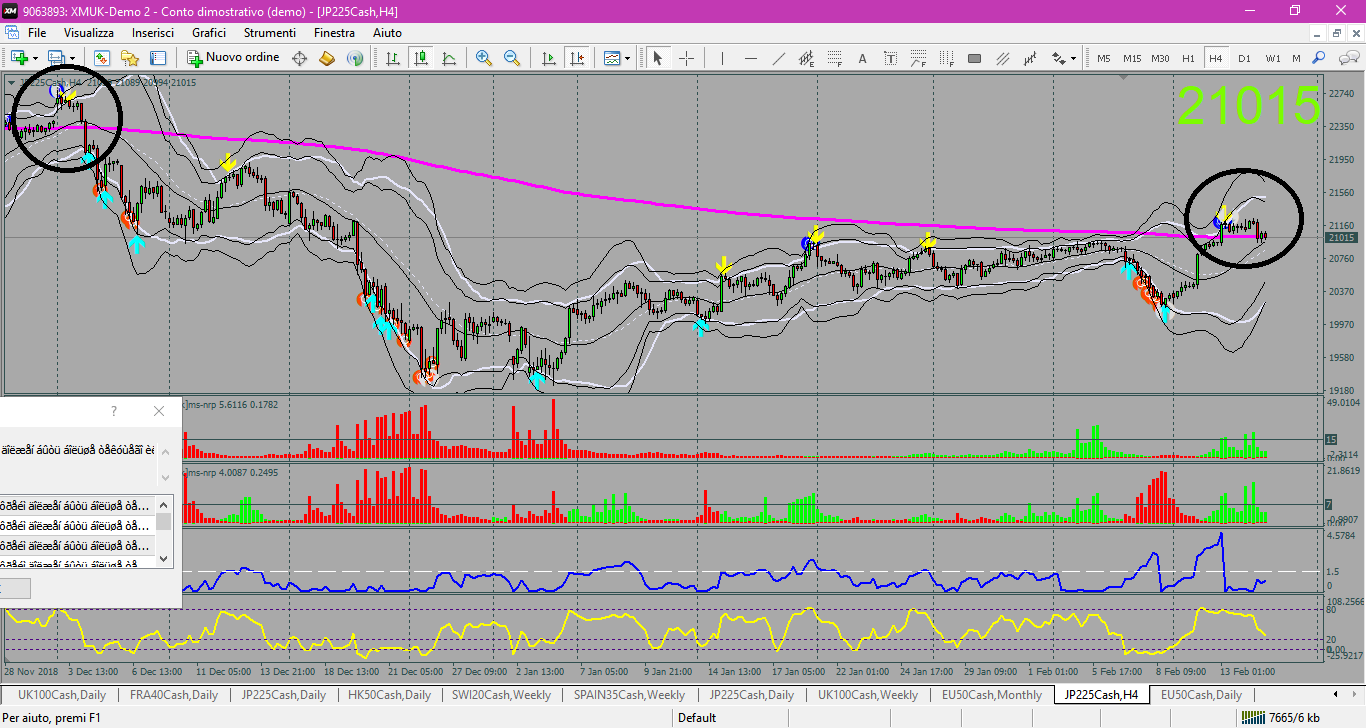The height and width of the screenshot is (728, 1366).
Task: Zoom out of the chart
Action: pos(512,58)
